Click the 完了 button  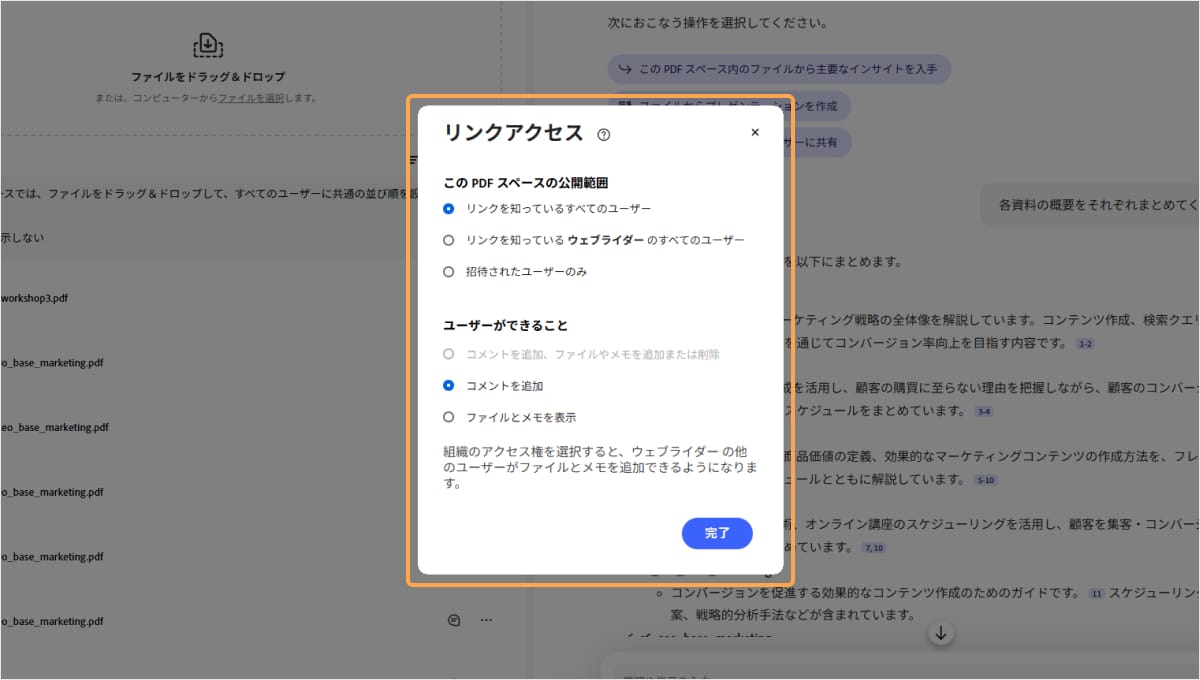(x=717, y=533)
